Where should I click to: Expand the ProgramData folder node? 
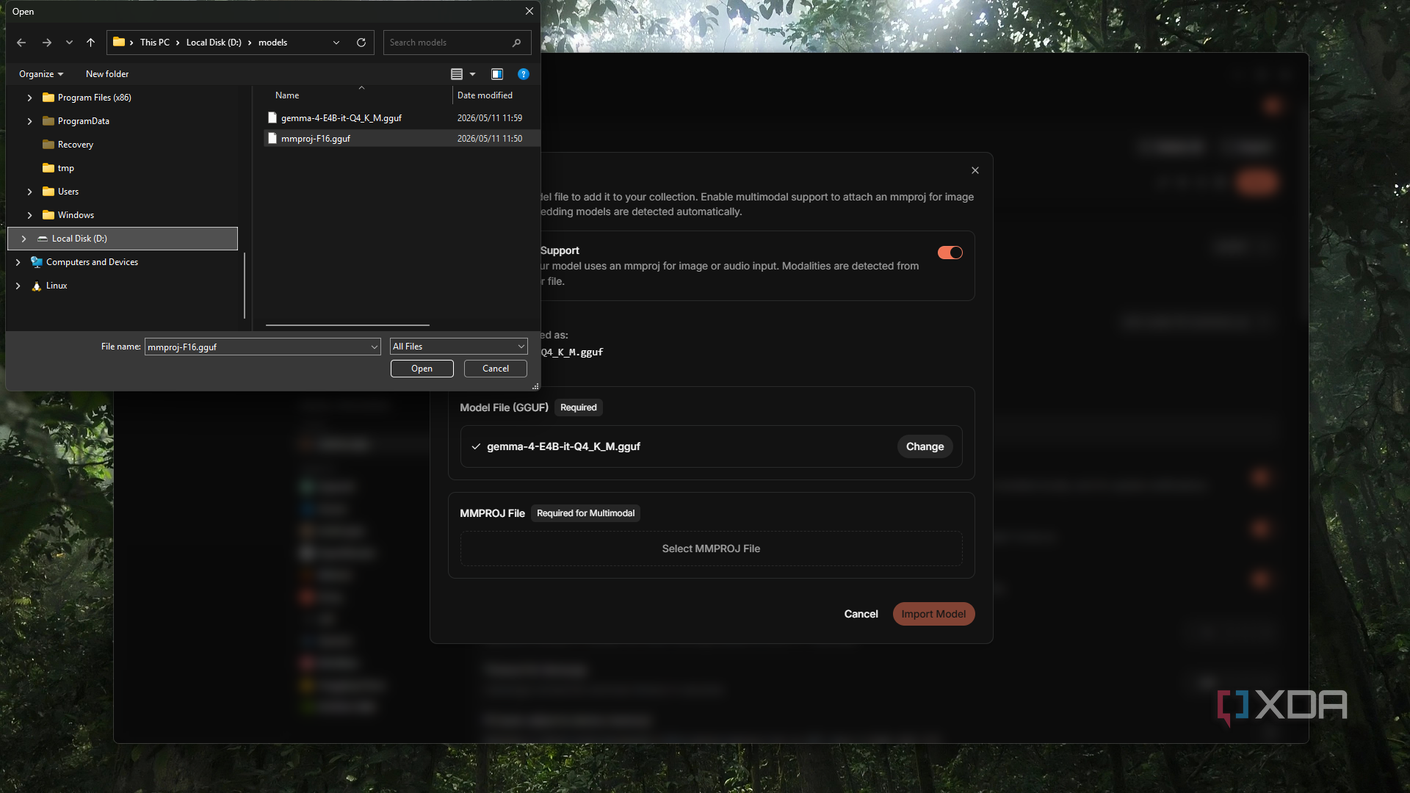click(30, 121)
